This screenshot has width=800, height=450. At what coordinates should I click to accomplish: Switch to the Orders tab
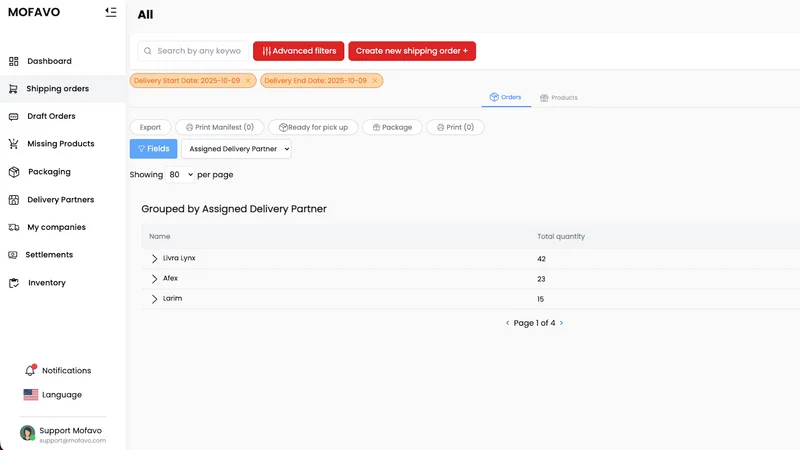(x=506, y=97)
